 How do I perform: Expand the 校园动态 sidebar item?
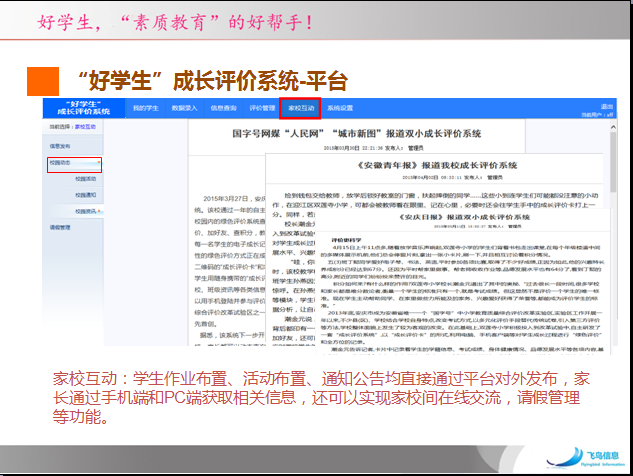pyautogui.click(x=62, y=161)
